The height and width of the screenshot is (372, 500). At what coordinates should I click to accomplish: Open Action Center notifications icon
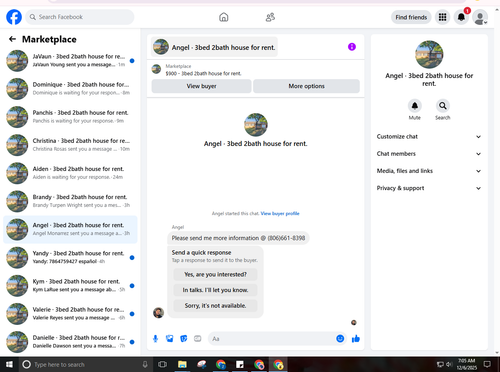[x=487, y=364]
